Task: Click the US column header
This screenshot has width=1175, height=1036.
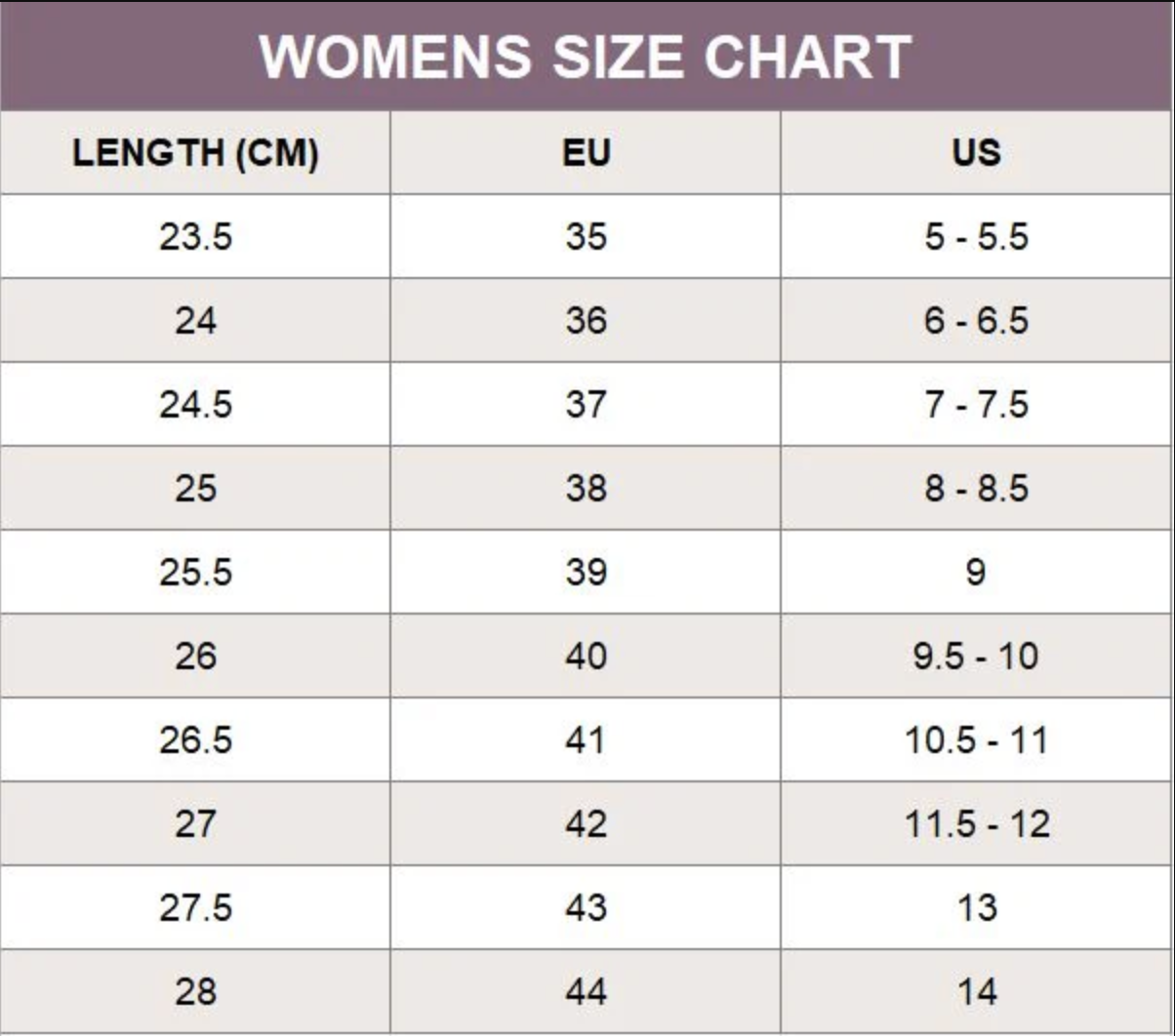Action: pyautogui.click(x=976, y=154)
